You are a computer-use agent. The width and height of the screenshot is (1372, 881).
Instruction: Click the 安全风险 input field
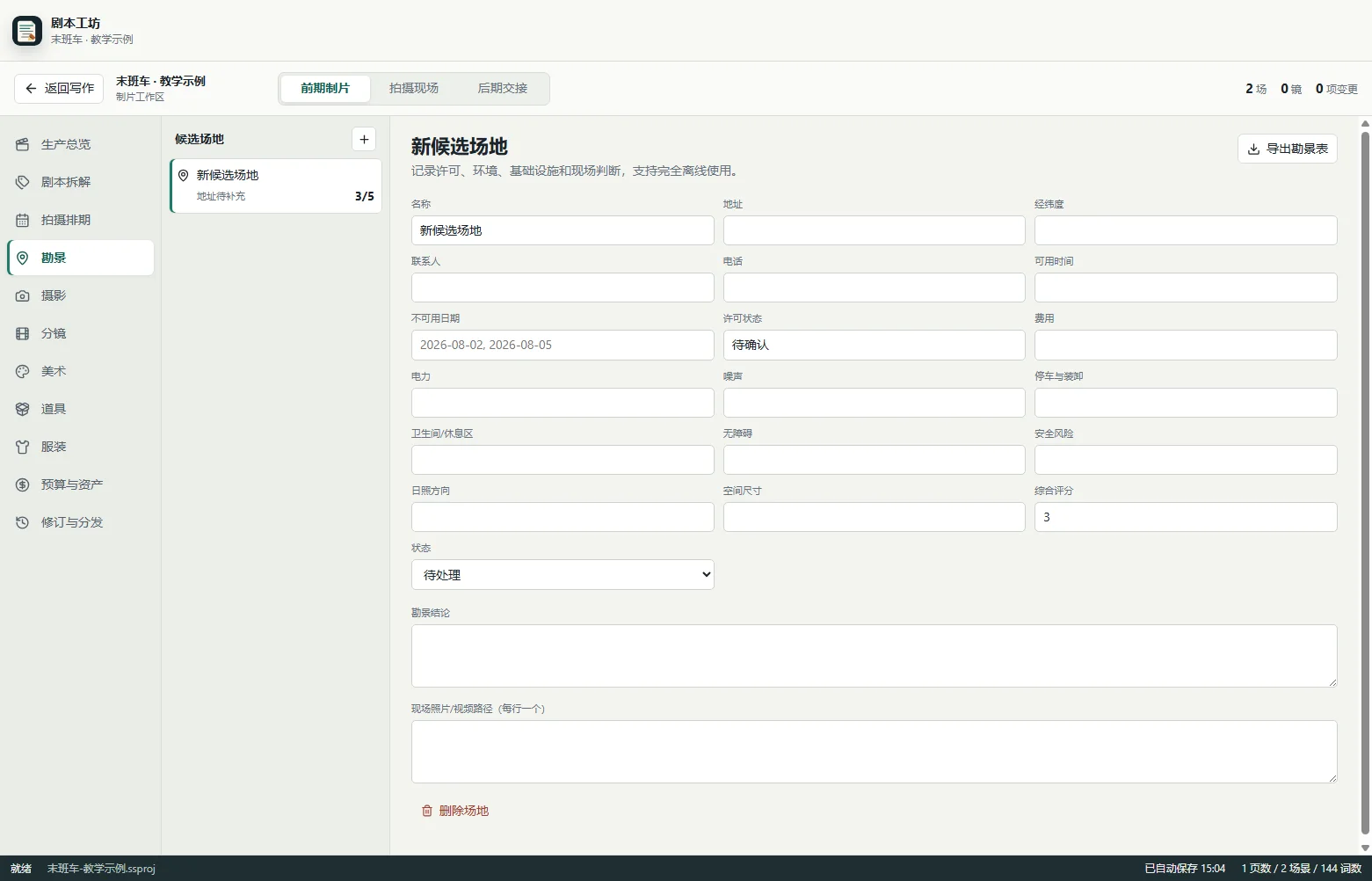point(1186,460)
